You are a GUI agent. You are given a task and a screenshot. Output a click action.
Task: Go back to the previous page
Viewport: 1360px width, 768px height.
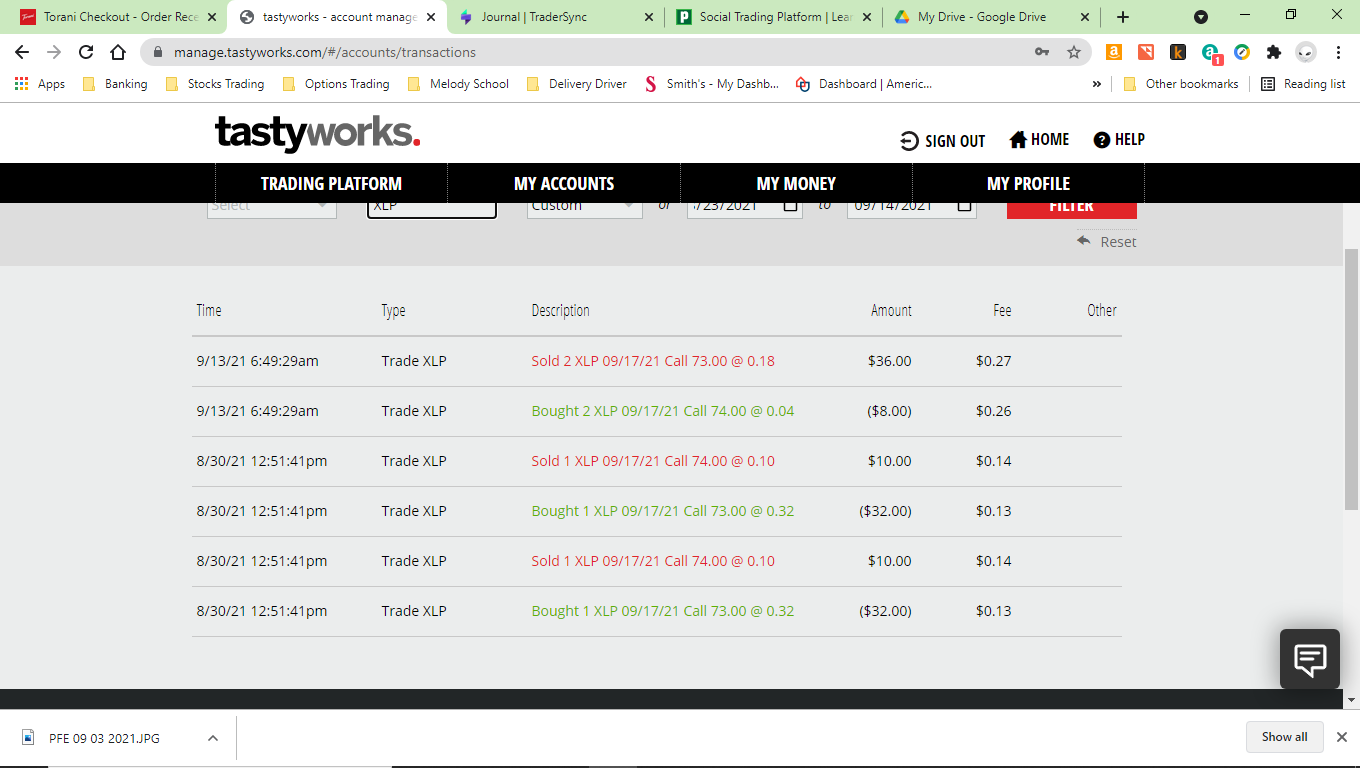[22, 52]
